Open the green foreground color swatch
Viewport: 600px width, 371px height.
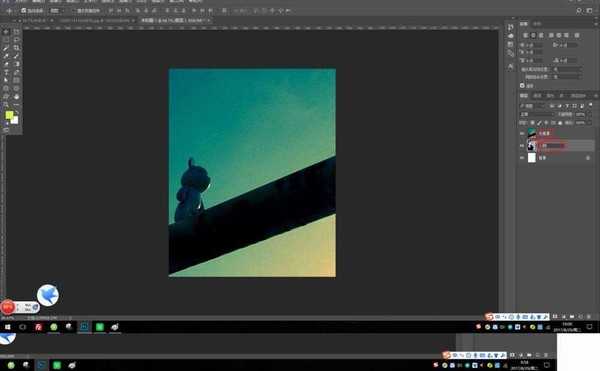pyautogui.click(x=9, y=115)
